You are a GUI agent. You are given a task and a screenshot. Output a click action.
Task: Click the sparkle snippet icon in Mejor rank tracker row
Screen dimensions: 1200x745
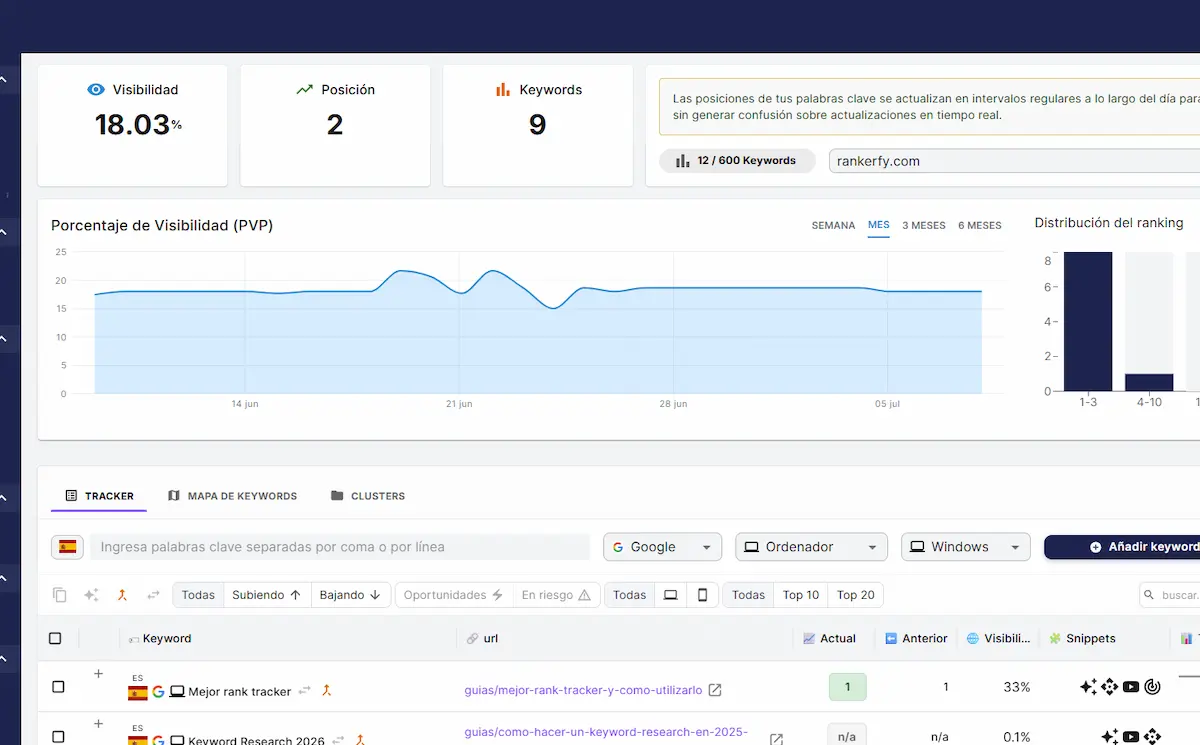1089,687
